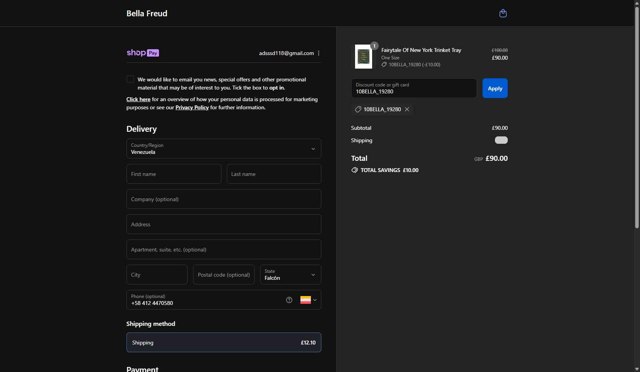Open the phone country flag selector
The height and width of the screenshot is (372, 640).
[309, 300]
